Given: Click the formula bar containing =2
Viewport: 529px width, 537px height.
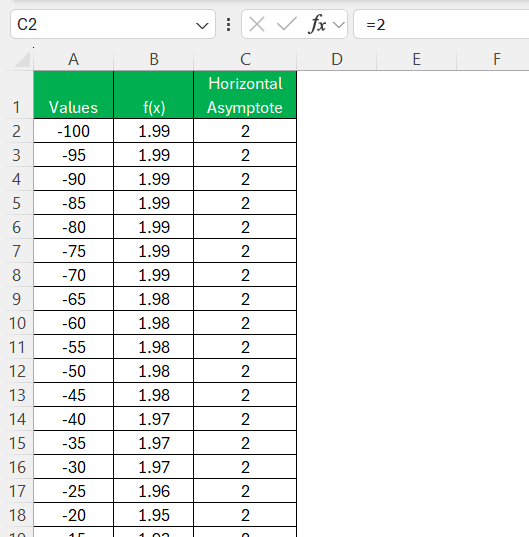Looking at the screenshot, I should tap(441, 24).
